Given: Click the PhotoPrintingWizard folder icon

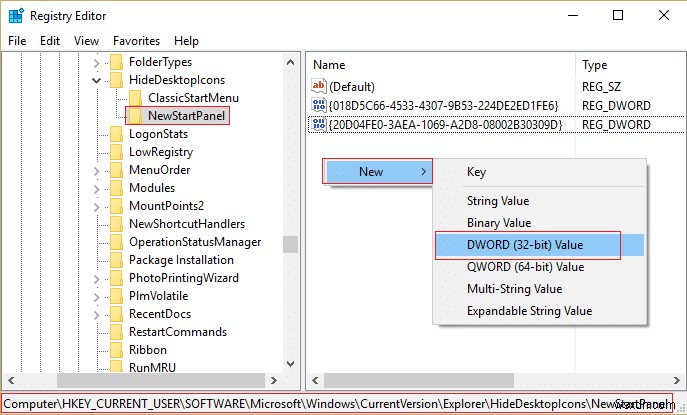Looking at the screenshot, I should (x=117, y=278).
